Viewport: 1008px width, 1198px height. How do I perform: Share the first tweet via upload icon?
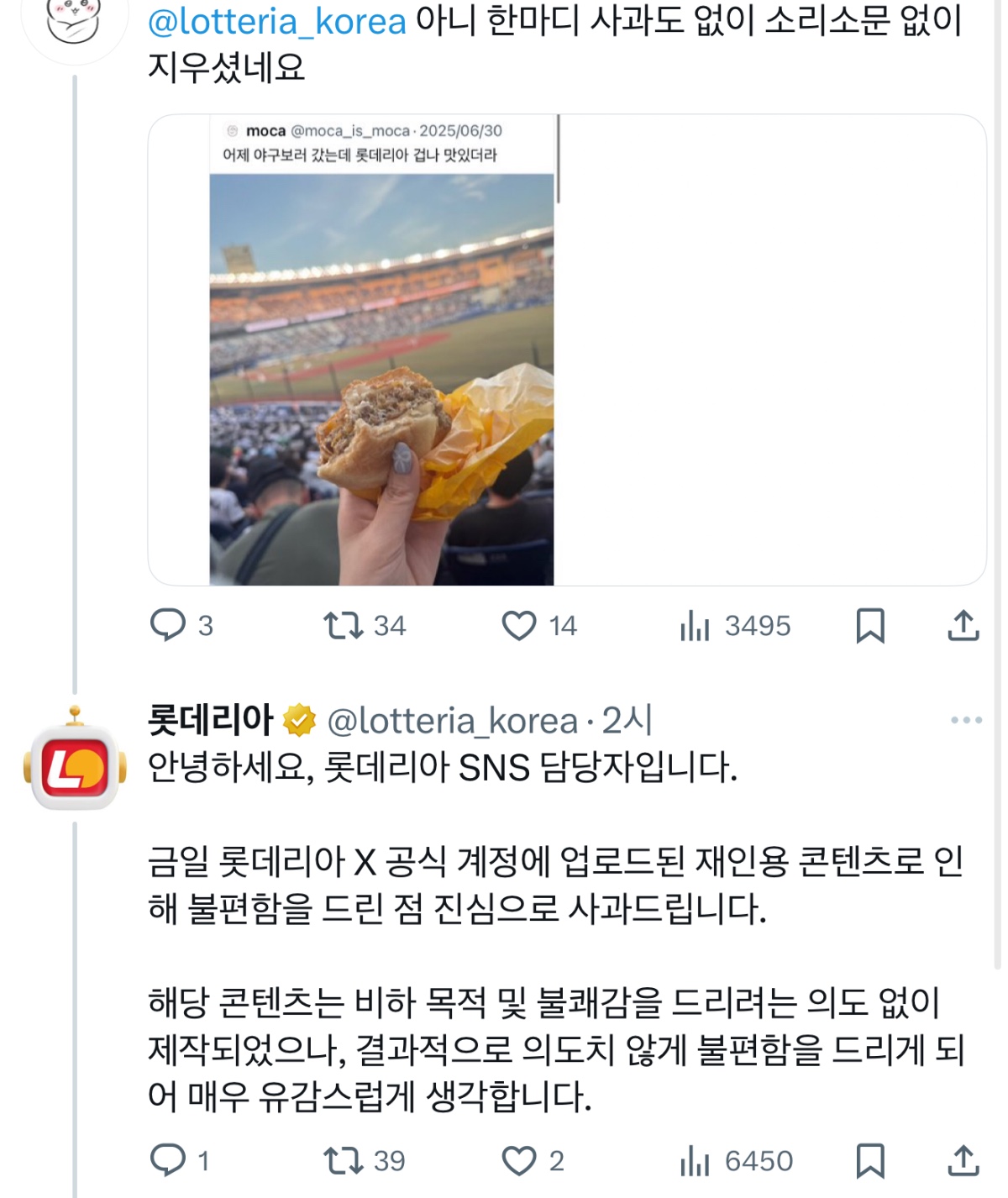pyautogui.click(x=963, y=625)
